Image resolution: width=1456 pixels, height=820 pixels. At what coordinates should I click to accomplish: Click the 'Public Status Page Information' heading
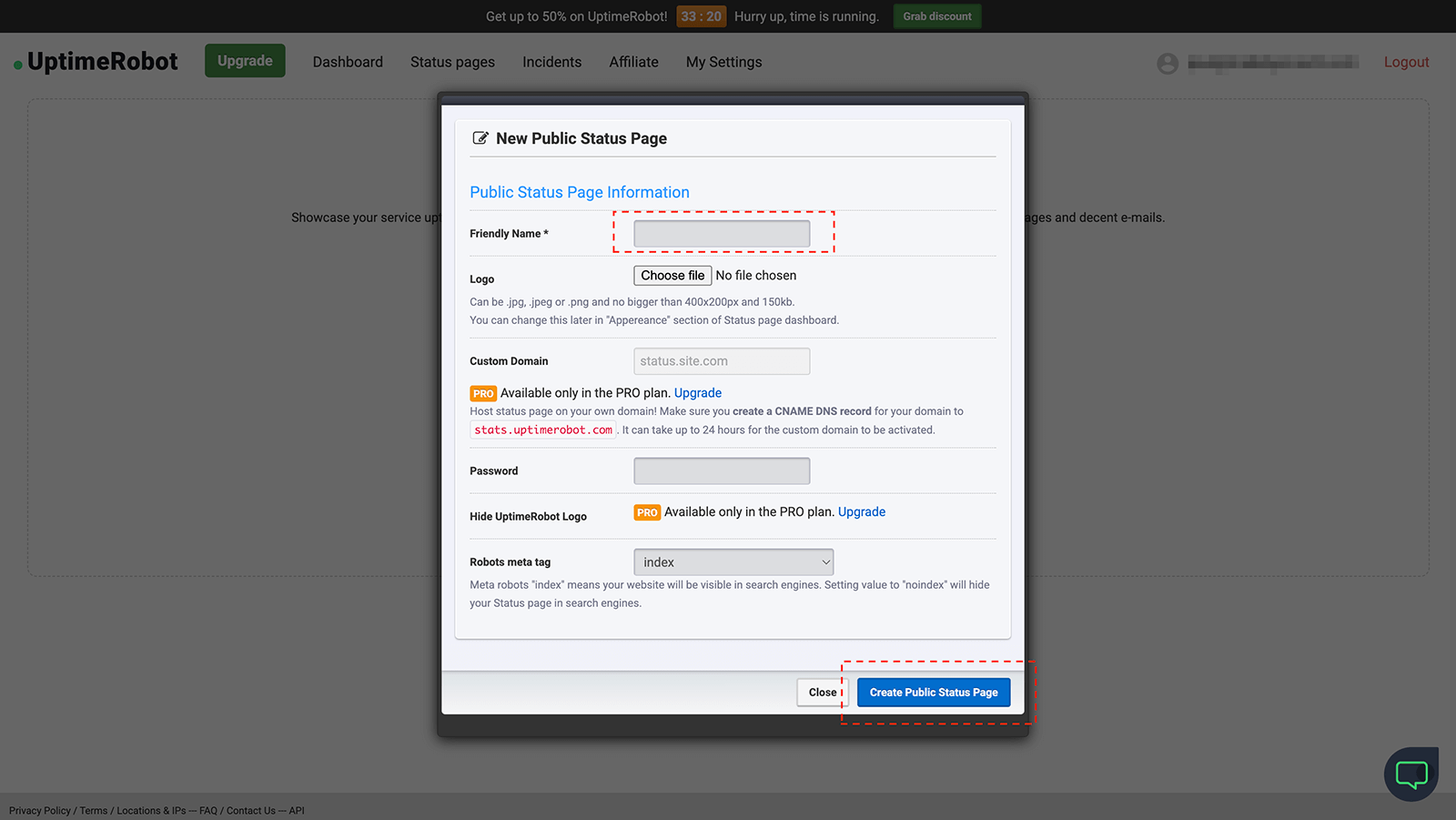pos(580,193)
